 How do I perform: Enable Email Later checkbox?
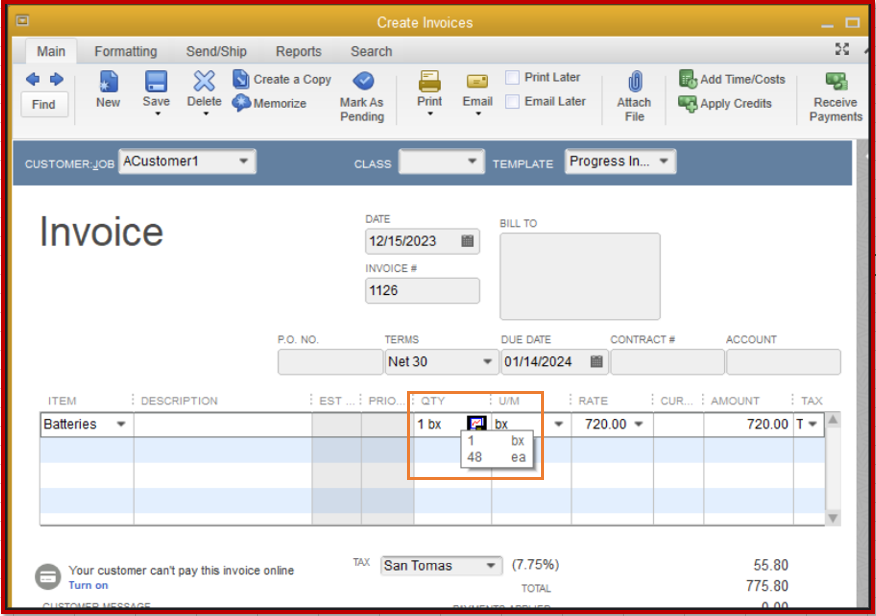tap(512, 102)
